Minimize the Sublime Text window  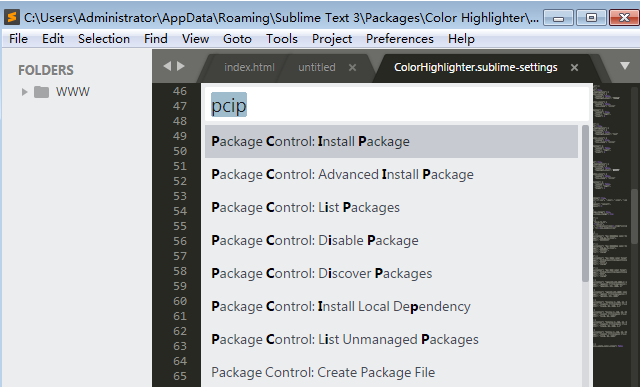tap(558, 18)
